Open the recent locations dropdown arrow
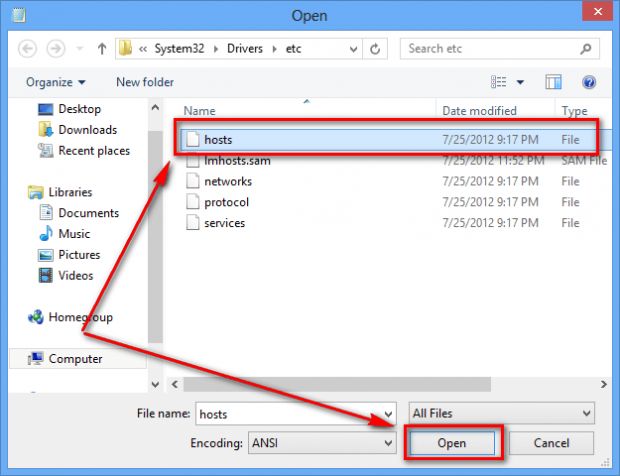Screen dimensions: 620x476 (79, 49)
